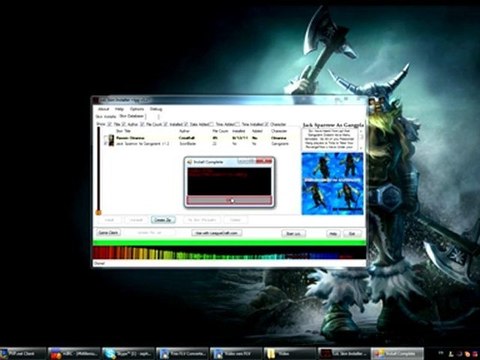Click the black log area in Install Complete dialog
The height and width of the screenshot is (360, 480).
[x=229, y=181]
